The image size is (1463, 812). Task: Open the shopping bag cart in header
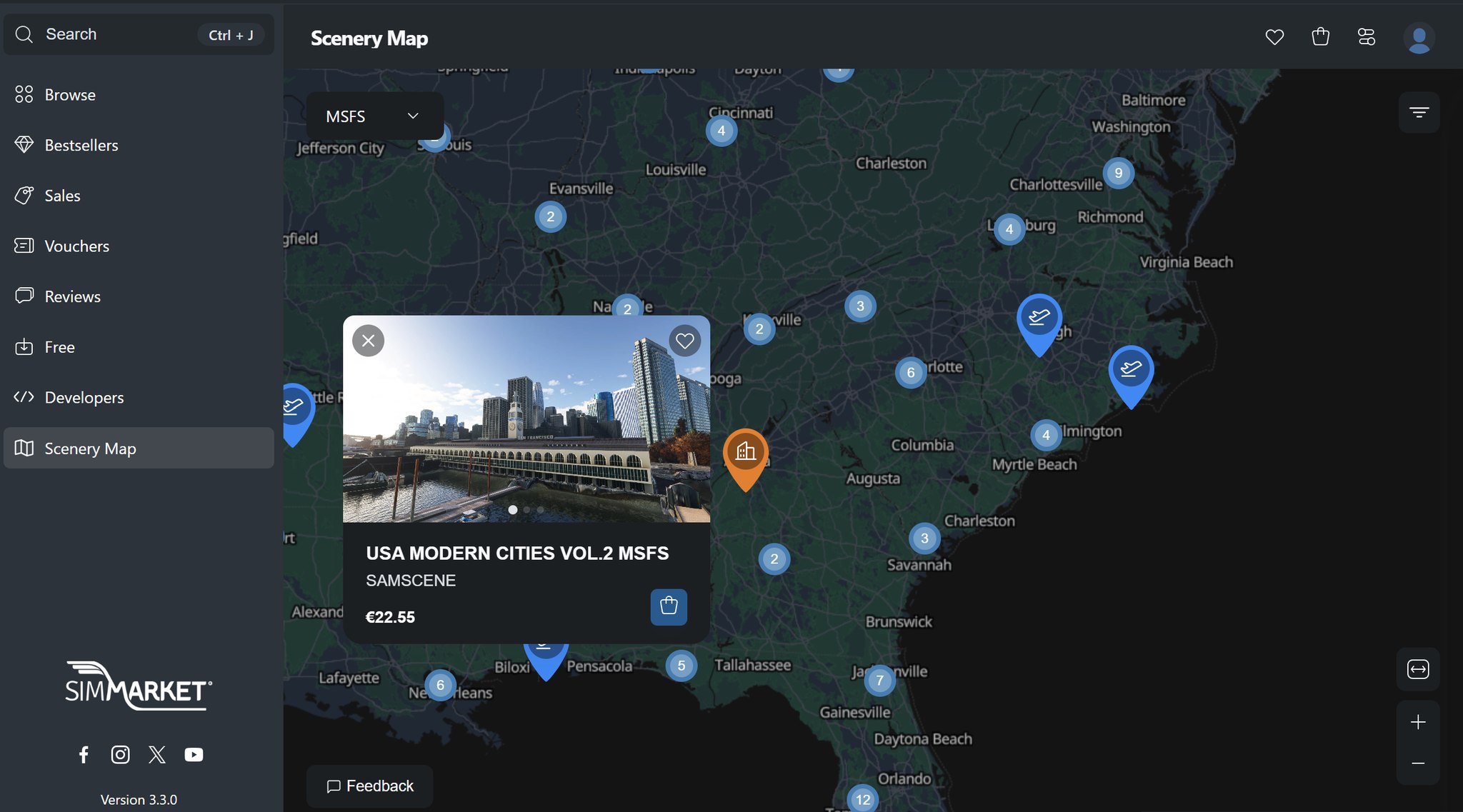[1320, 36]
